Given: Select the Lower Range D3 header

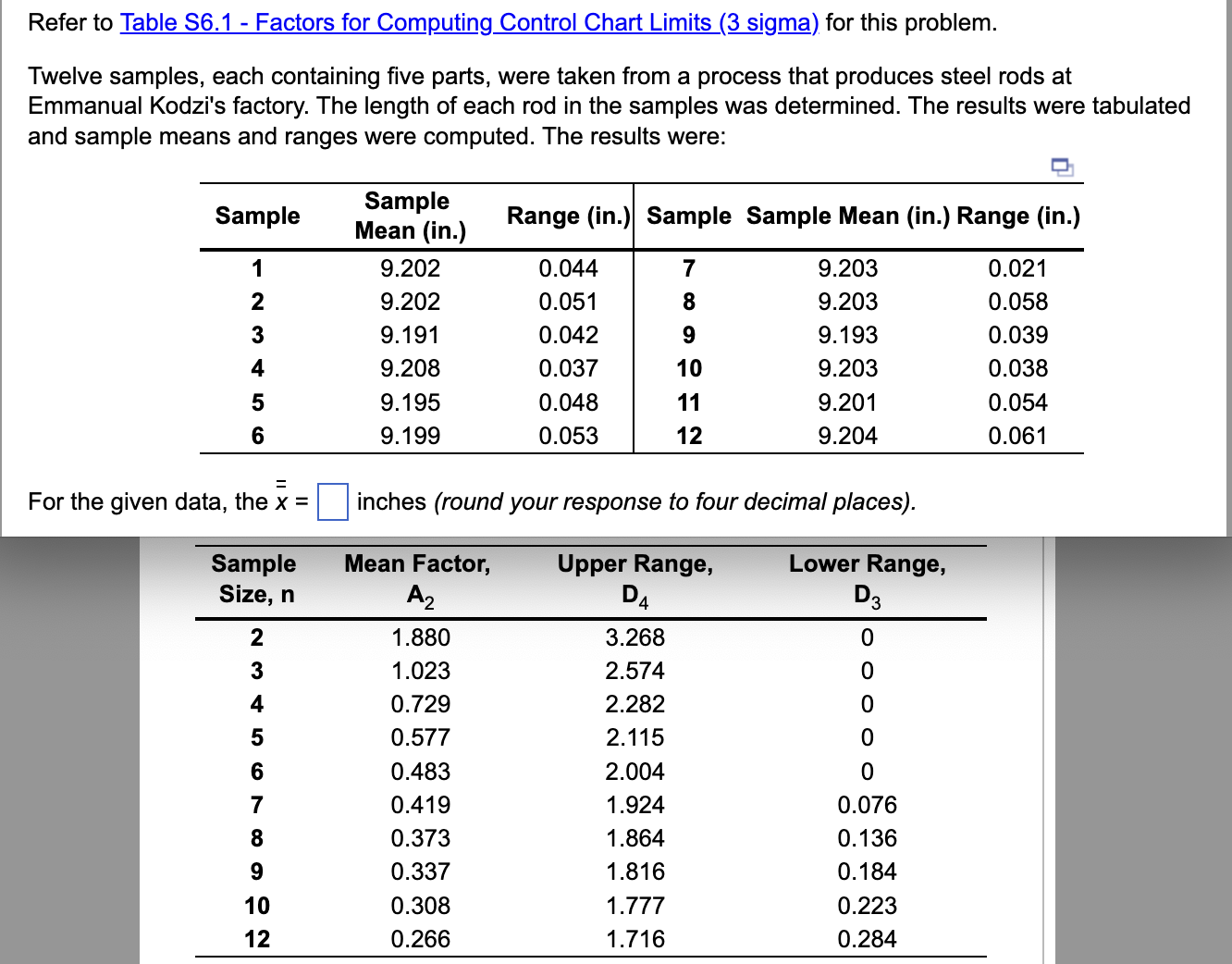Looking at the screenshot, I should coord(868,578).
